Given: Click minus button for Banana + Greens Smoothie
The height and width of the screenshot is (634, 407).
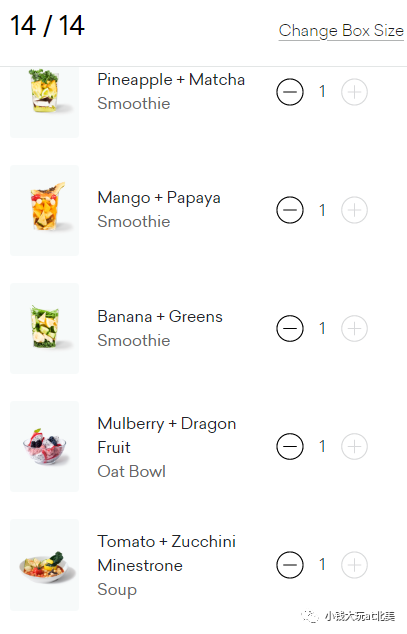Looking at the screenshot, I should point(290,328).
